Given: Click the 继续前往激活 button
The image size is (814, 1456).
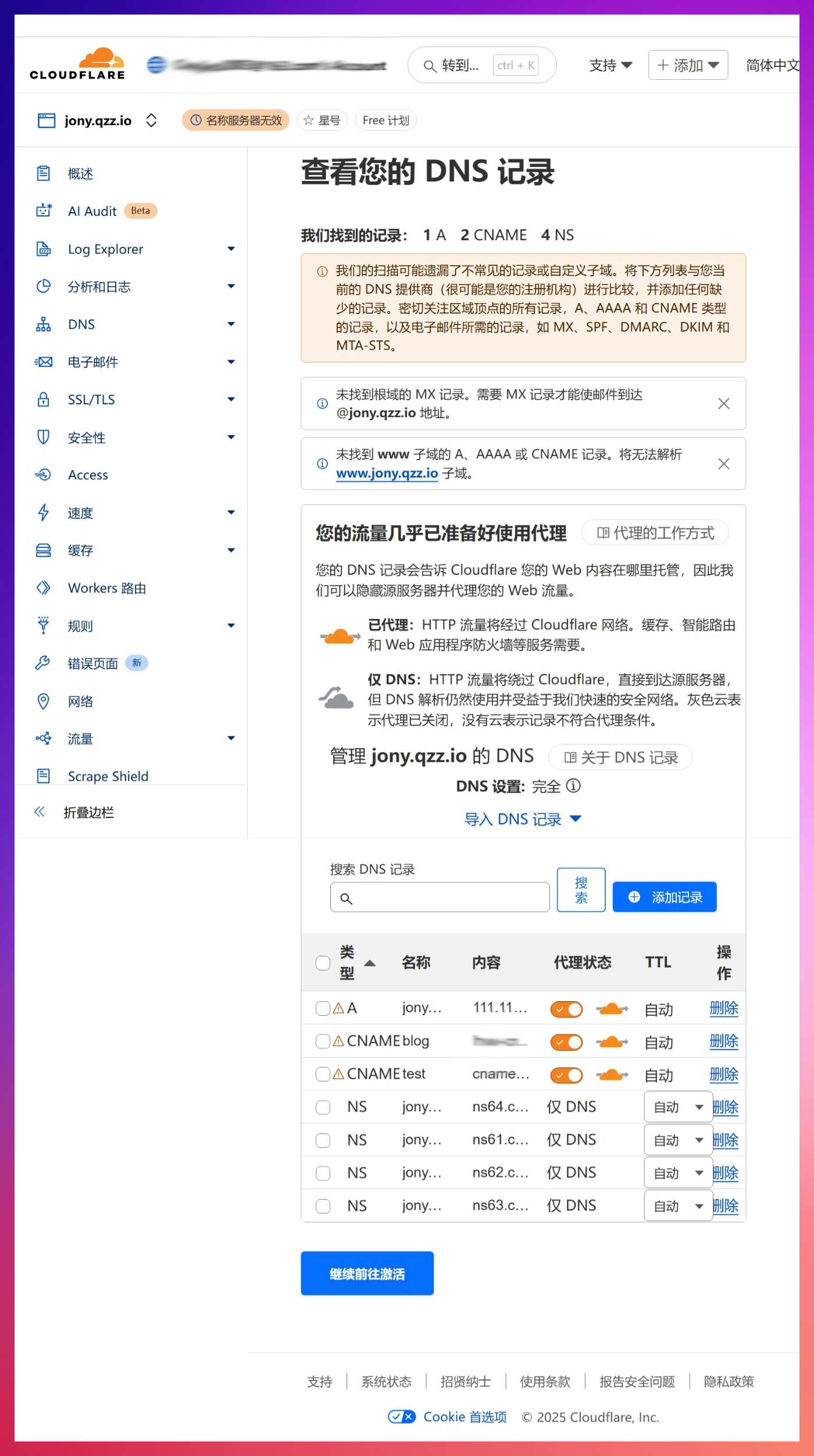Looking at the screenshot, I should point(367,1273).
